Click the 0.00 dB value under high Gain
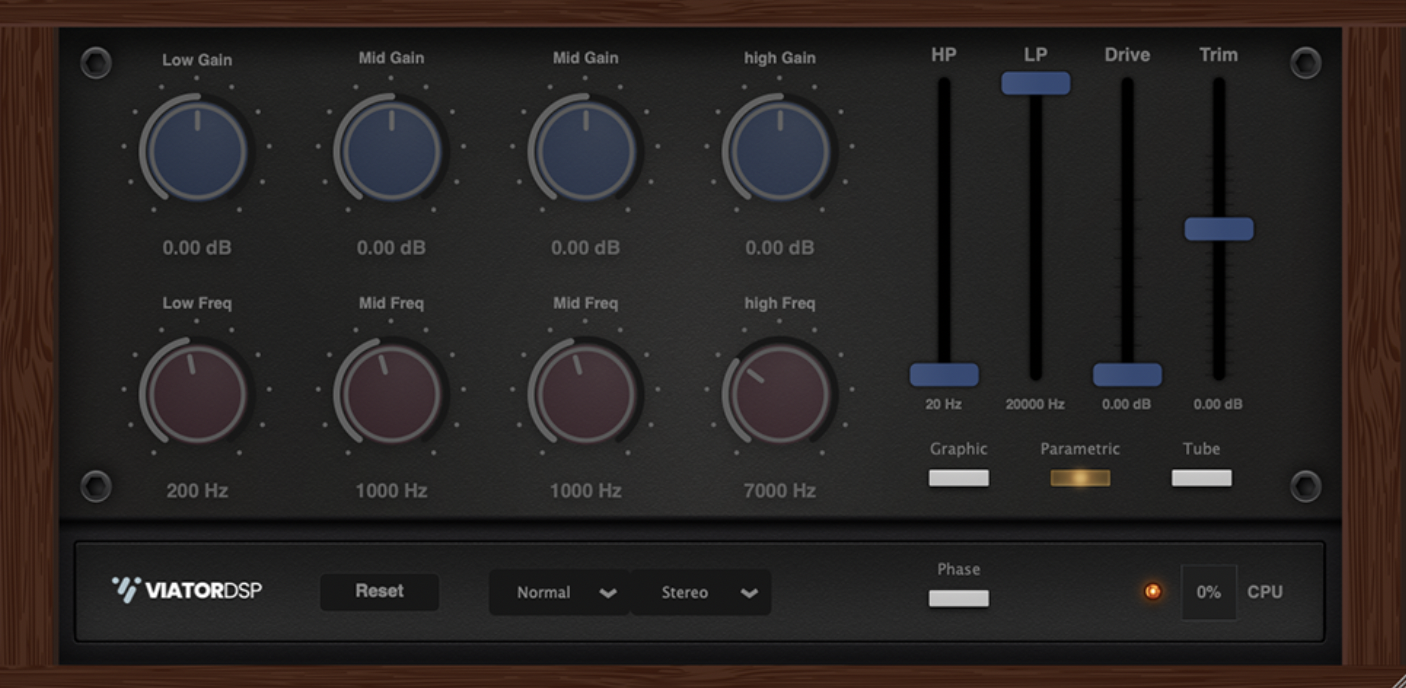Screen dimensions: 1406x688 [779, 248]
